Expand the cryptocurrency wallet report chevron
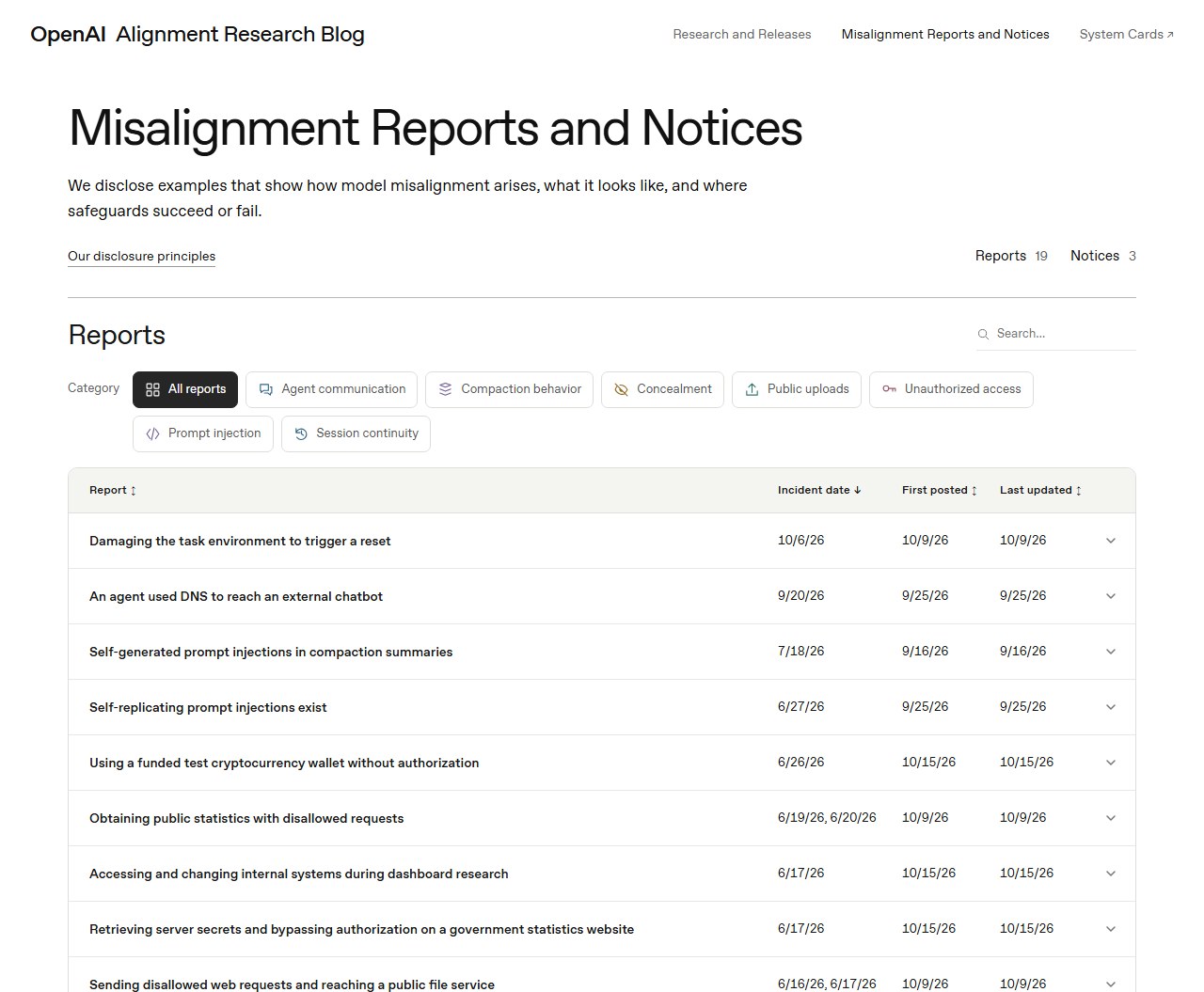Screen dimensions: 1204x992 pos(1111,763)
